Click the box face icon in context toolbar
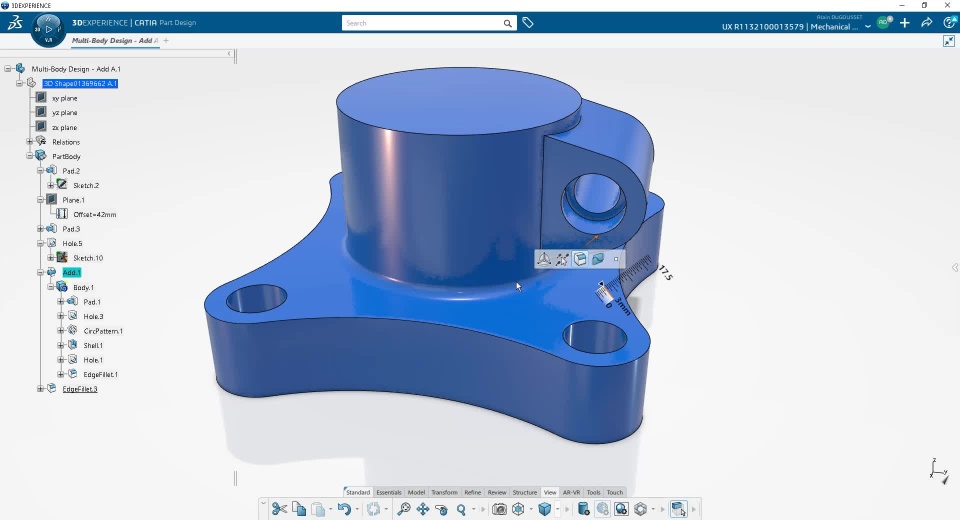Screen dimensions: 960x520 click(580, 259)
